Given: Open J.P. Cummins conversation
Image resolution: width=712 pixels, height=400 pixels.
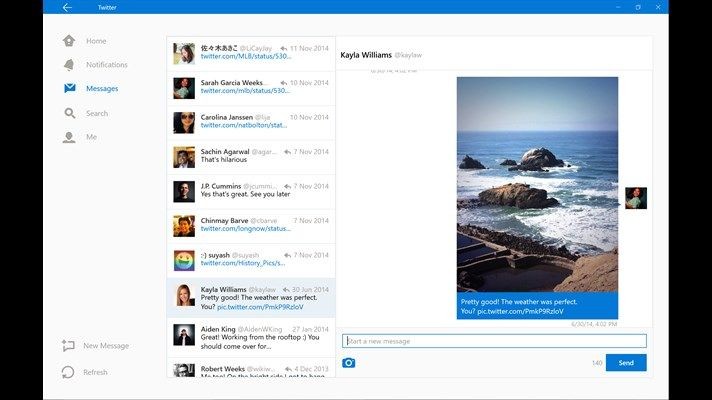Looking at the screenshot, I should pos(251,192).
